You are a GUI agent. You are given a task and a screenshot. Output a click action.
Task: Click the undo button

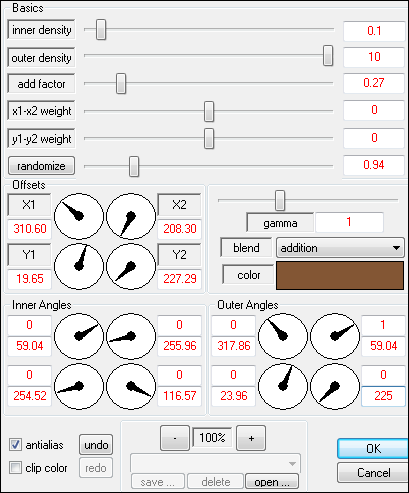[x=96, y=445]
